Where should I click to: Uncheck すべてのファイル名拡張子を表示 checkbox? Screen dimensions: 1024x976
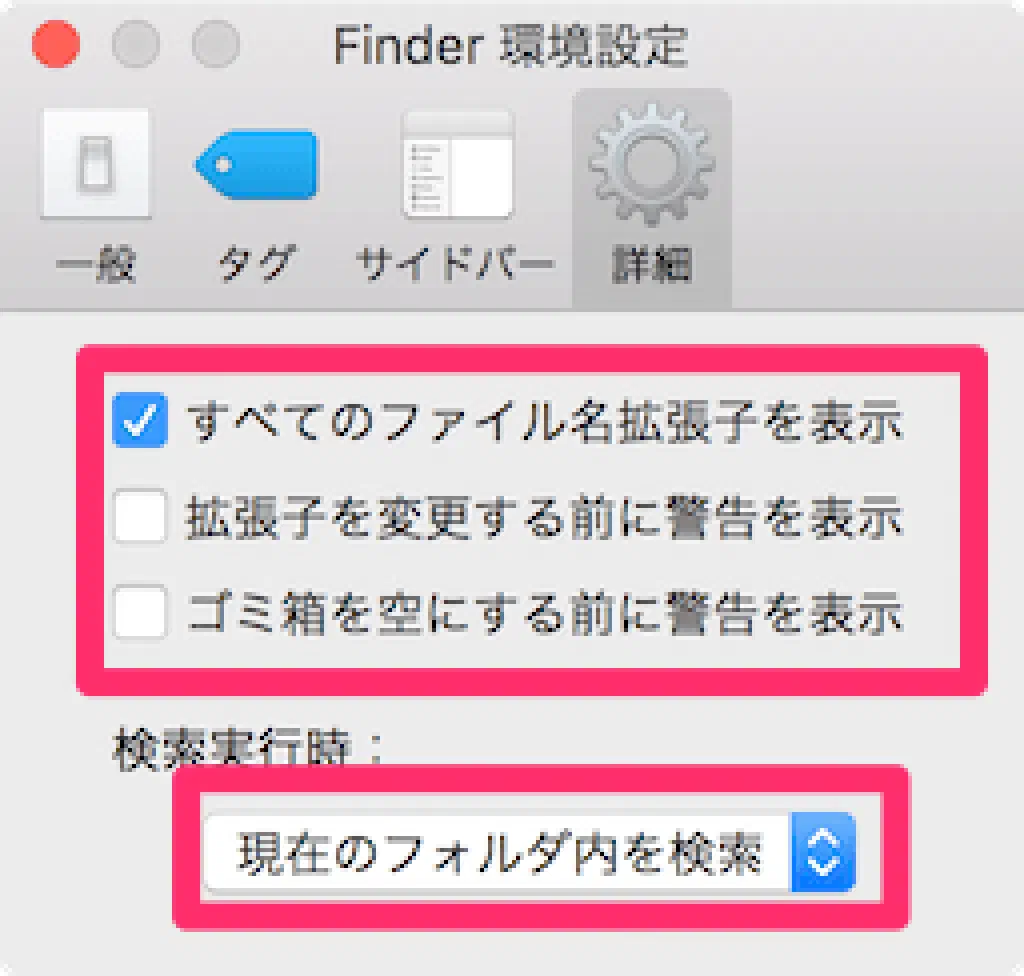pyautogui.click(x=139, y=420)
